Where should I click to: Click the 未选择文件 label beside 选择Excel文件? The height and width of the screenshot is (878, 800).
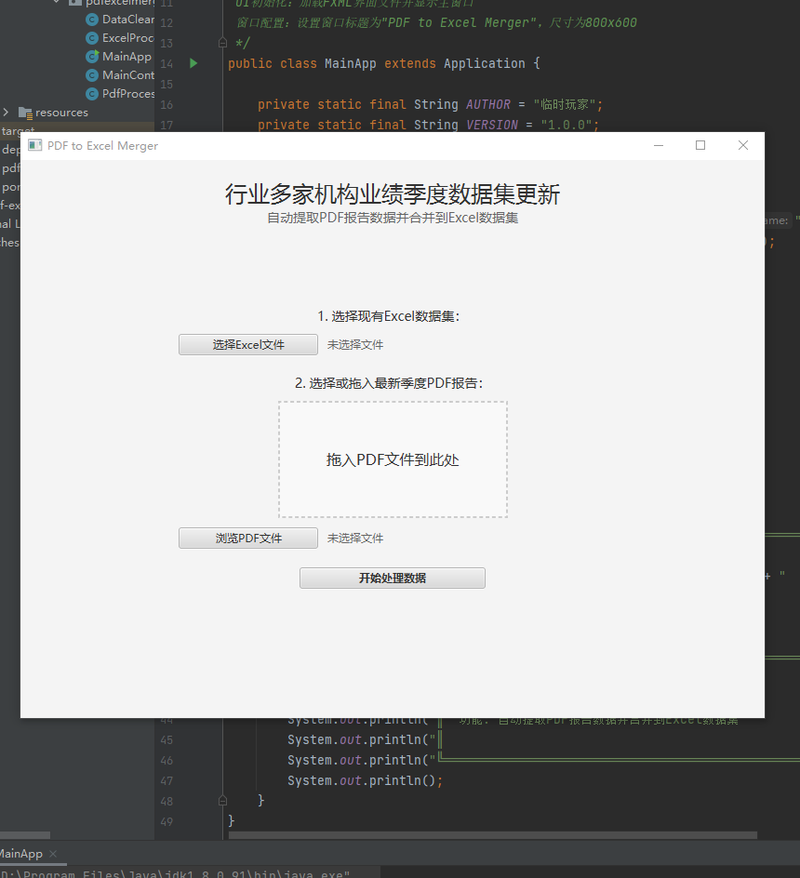(x=355, y=345)
